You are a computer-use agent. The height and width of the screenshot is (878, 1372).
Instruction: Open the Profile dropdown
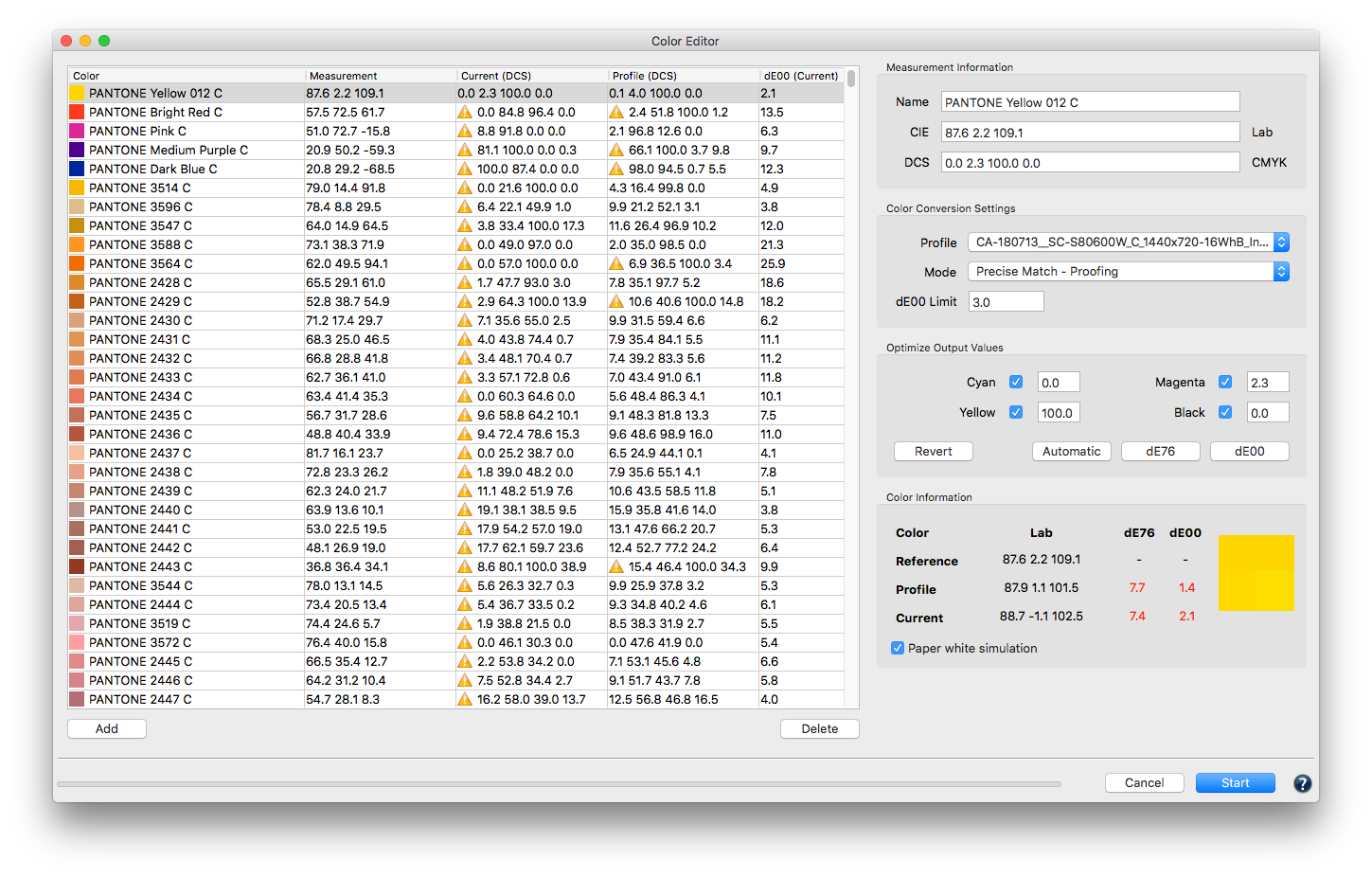(1129, 242)
